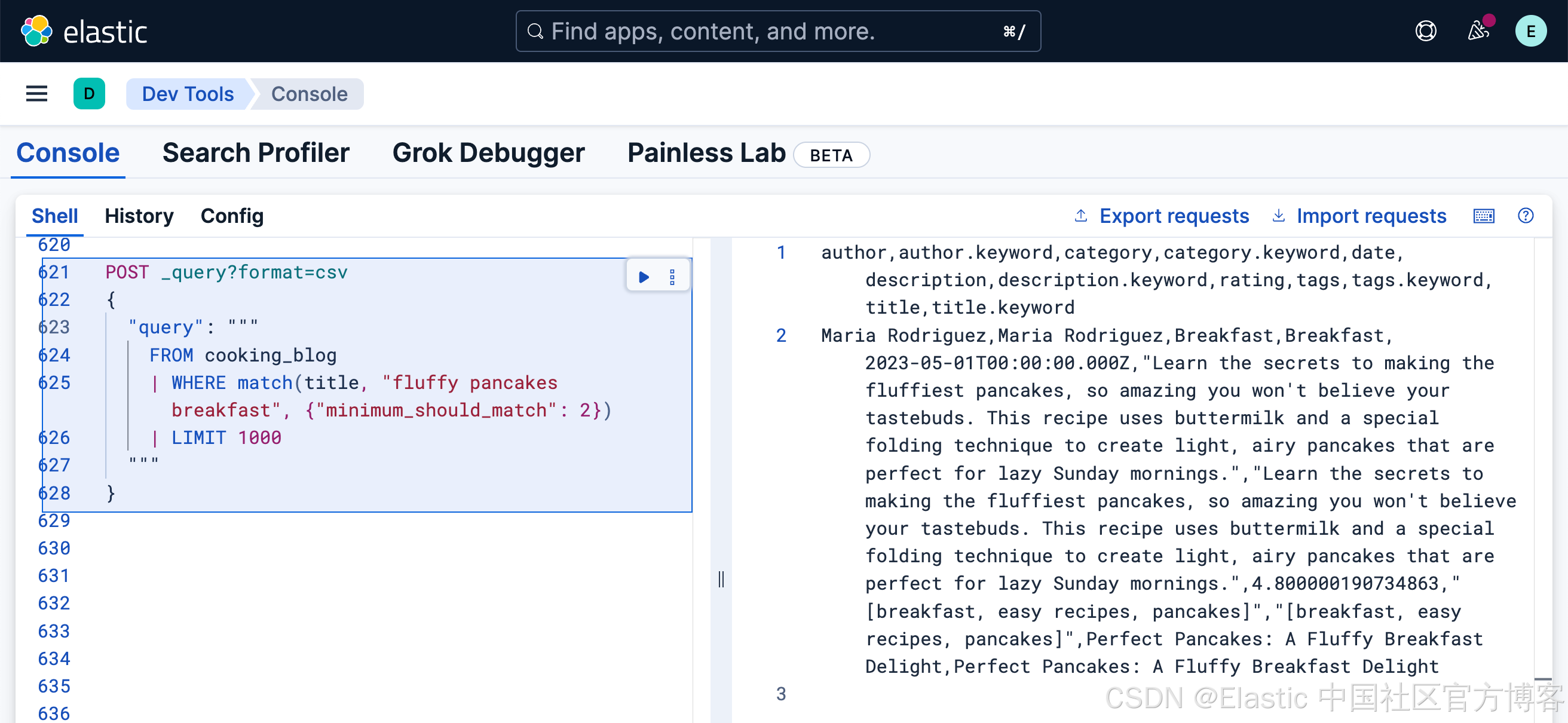The image size is (1568, 723).
Task: Click the Dev Tools breadcrumb
Action: [x=188, y=94]
